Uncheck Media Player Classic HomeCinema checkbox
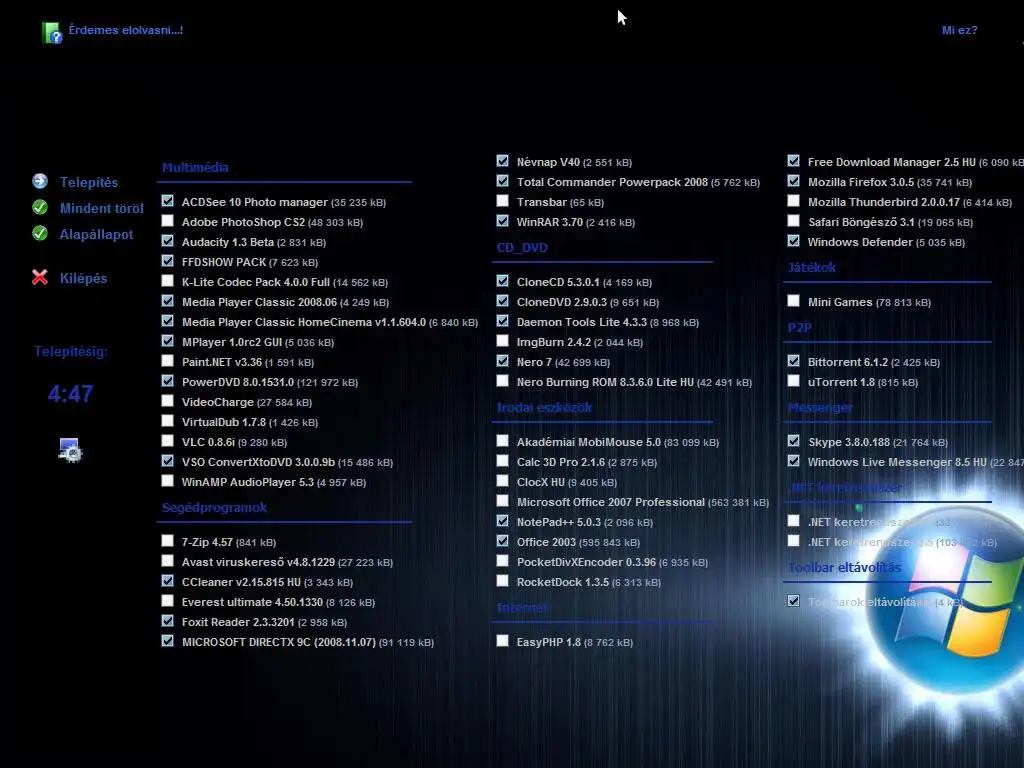 coord(168,321)
